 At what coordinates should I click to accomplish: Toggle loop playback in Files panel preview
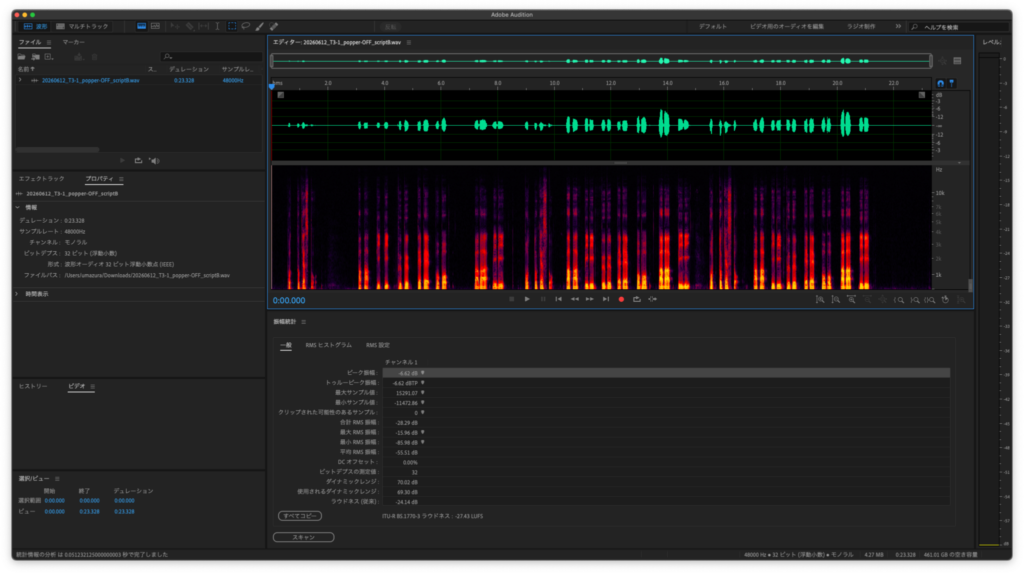click(x=138, y=161)
